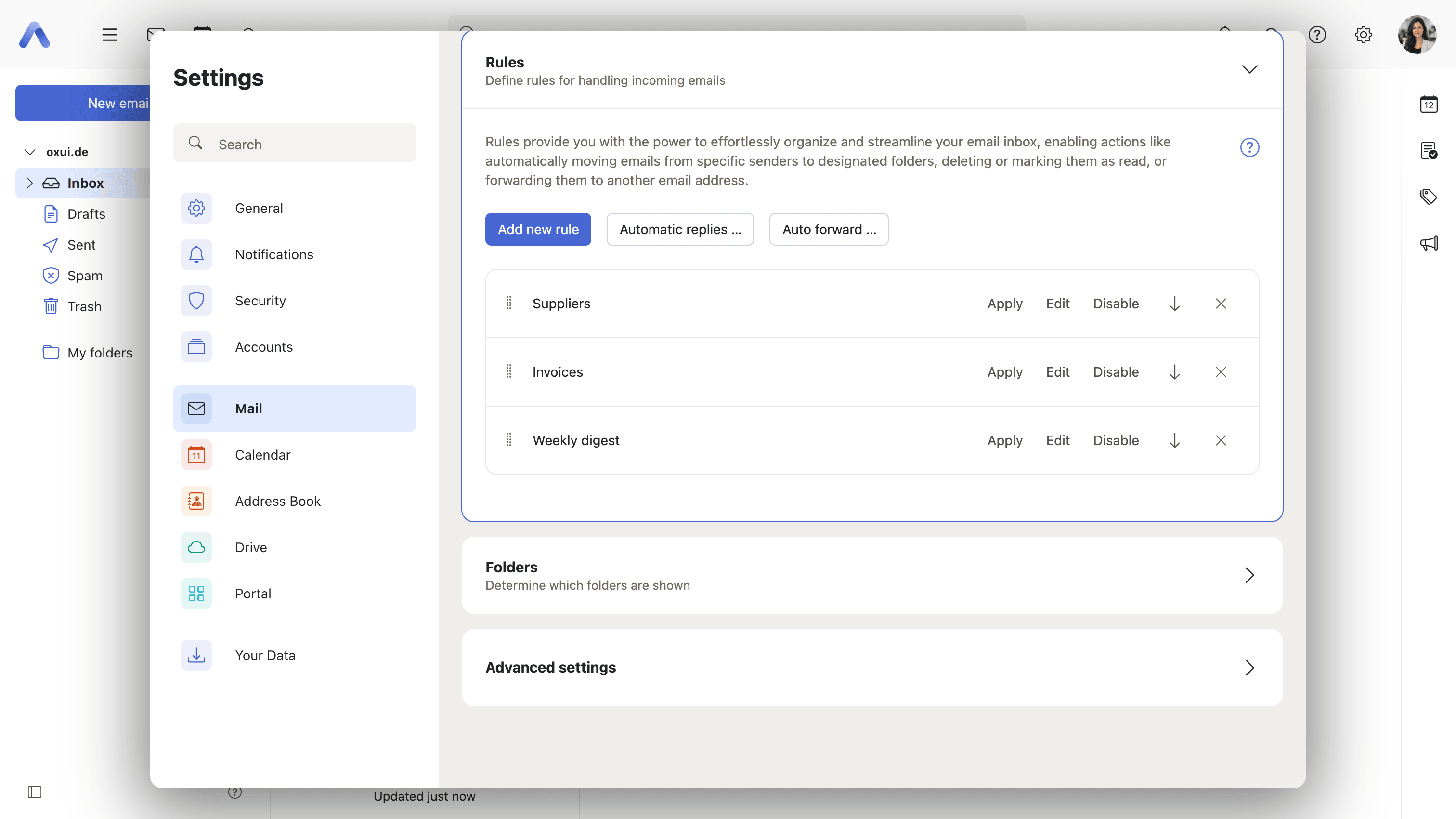The width and height of the screenshot is (1456, 819).
Task: Delete the Invoices rule
Action: pos(1221,372)
